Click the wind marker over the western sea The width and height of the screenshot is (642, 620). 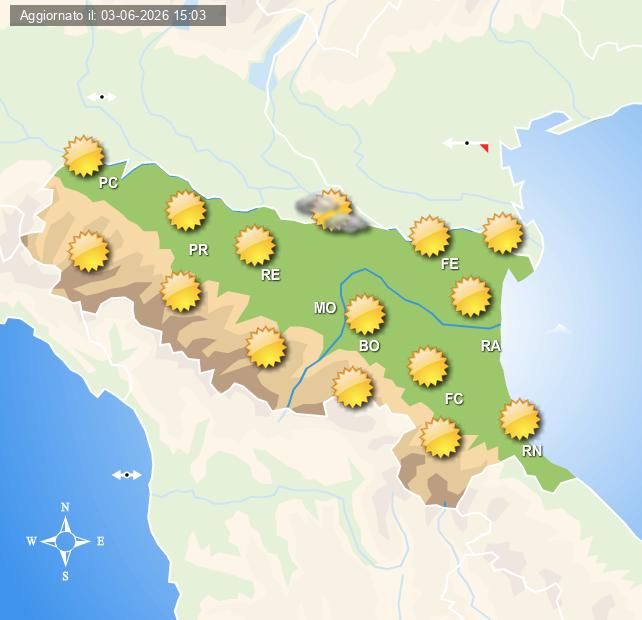click(x=127, y=475)
